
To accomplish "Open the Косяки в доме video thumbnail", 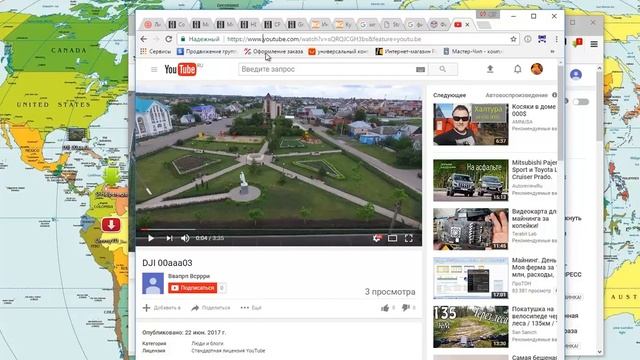I will (x=471, y=124).
